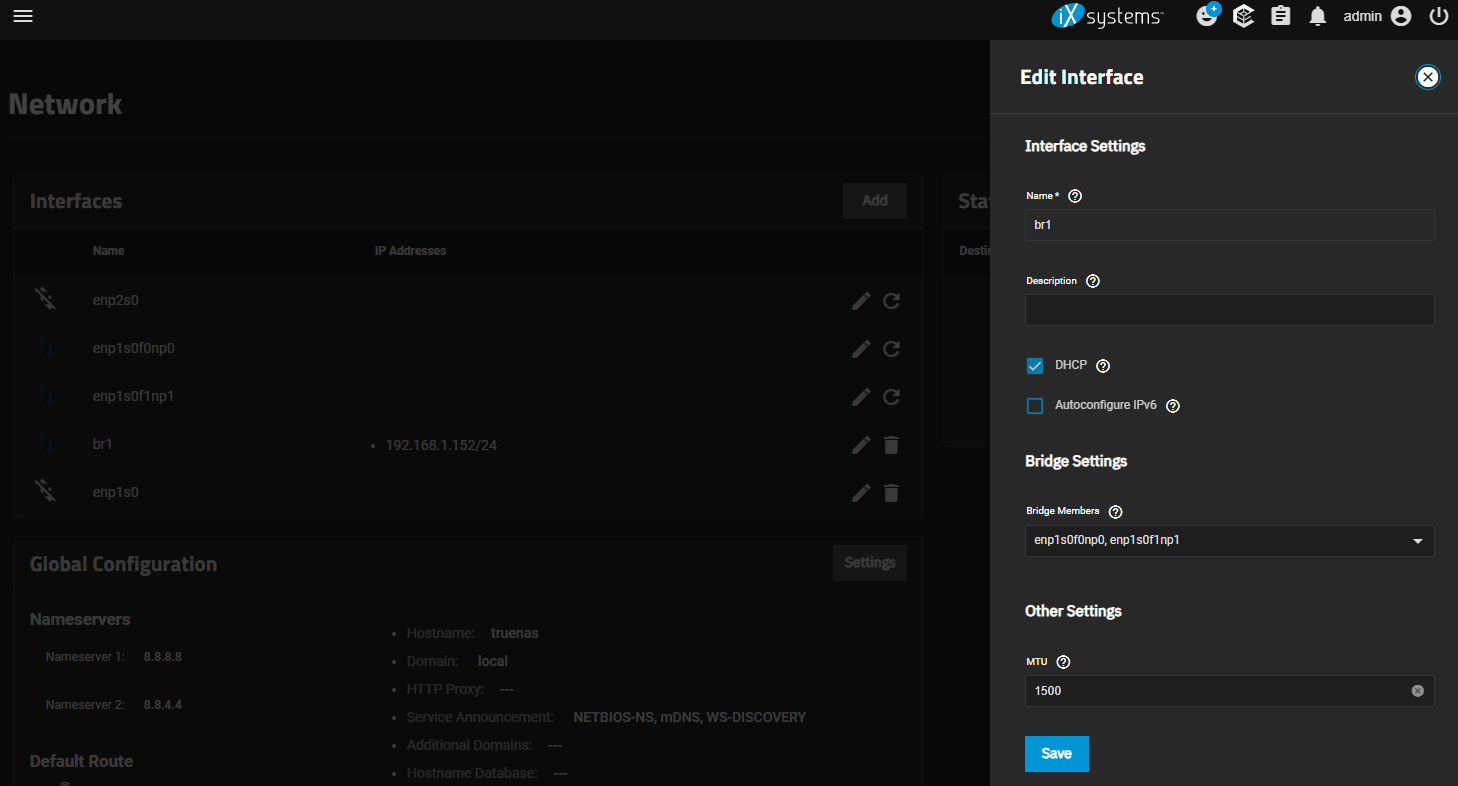Image resolution: width=1458 pixels, height=786 pixels.
Task: Select the enp2s0 interface name
Action: (x=116, y=301)
